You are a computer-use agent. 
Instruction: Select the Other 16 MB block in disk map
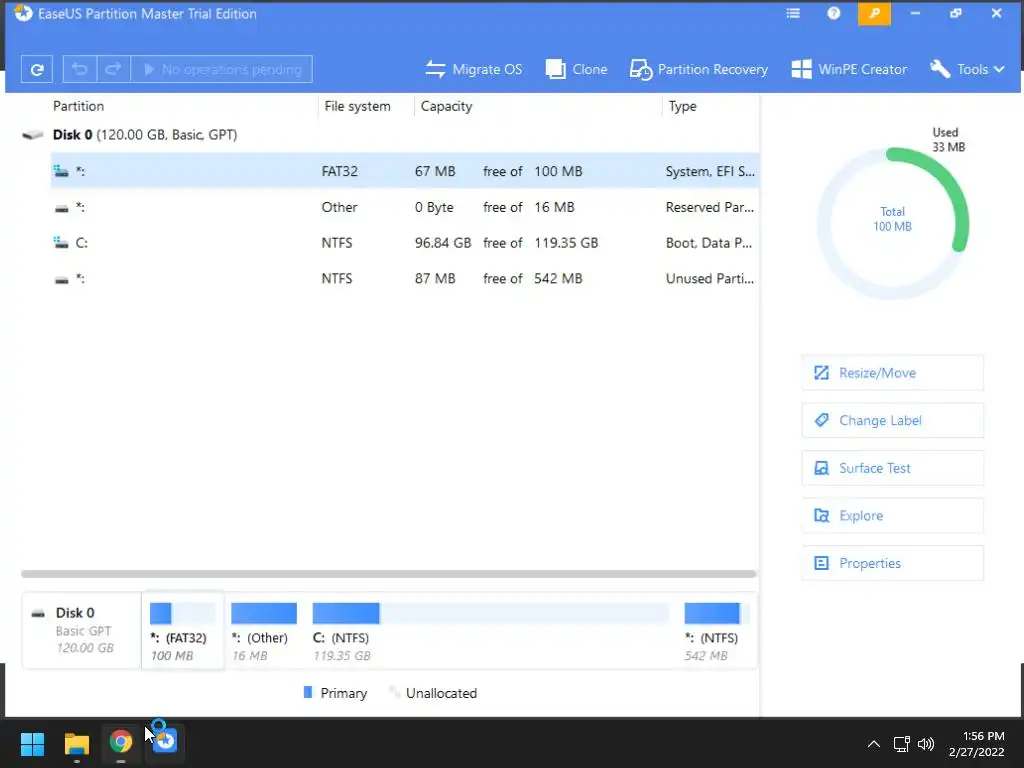[263, 630]
